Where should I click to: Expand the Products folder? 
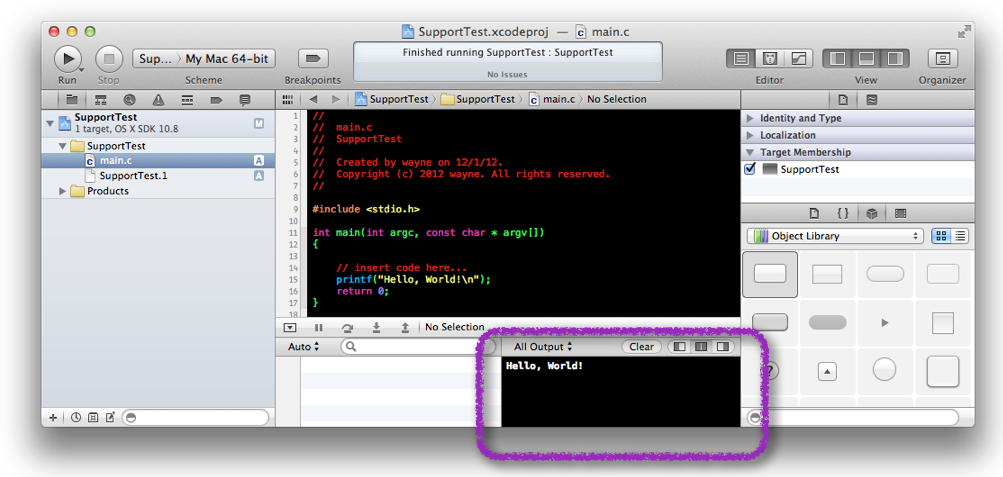point(62,191)
